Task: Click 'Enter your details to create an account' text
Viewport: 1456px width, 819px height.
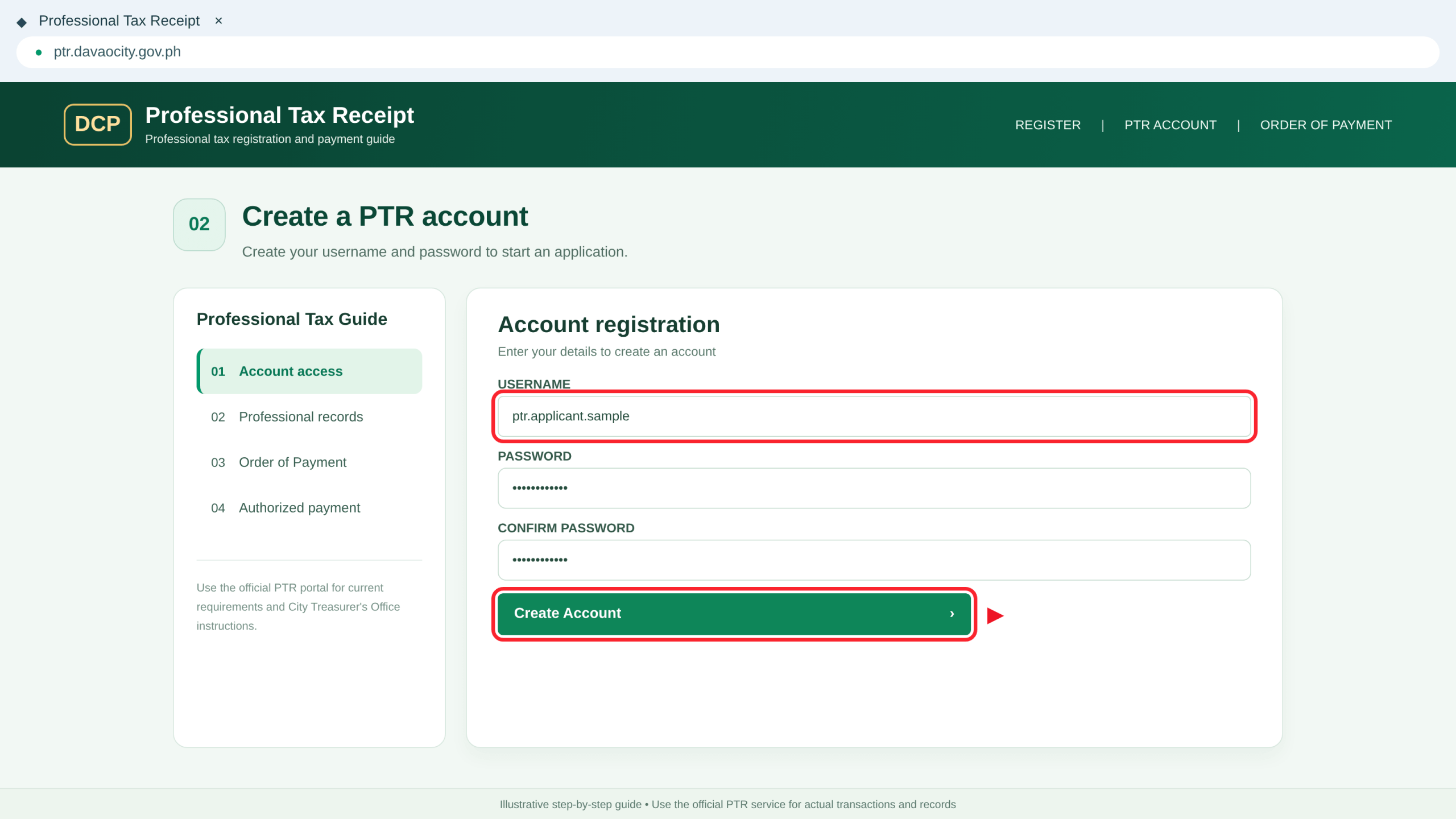Action: pos(606,351)
